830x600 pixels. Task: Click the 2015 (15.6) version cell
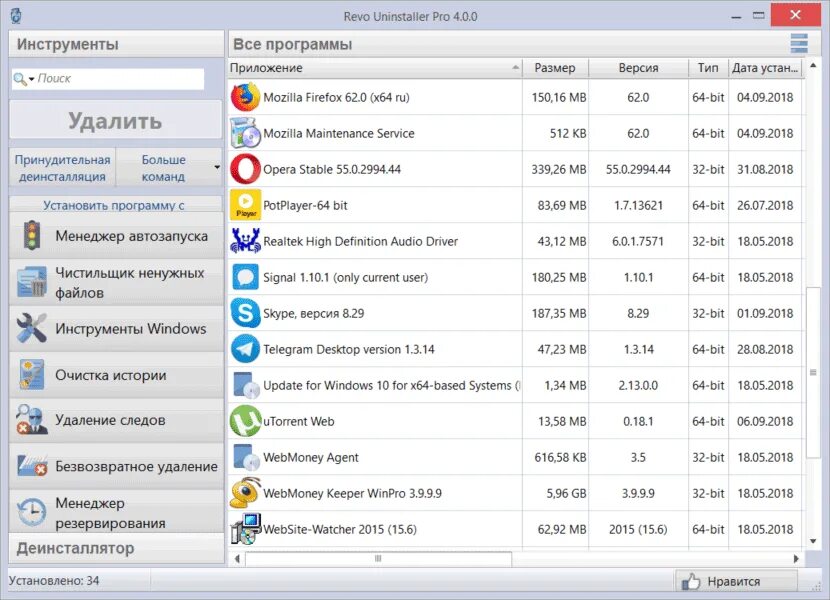pos(638,529)
